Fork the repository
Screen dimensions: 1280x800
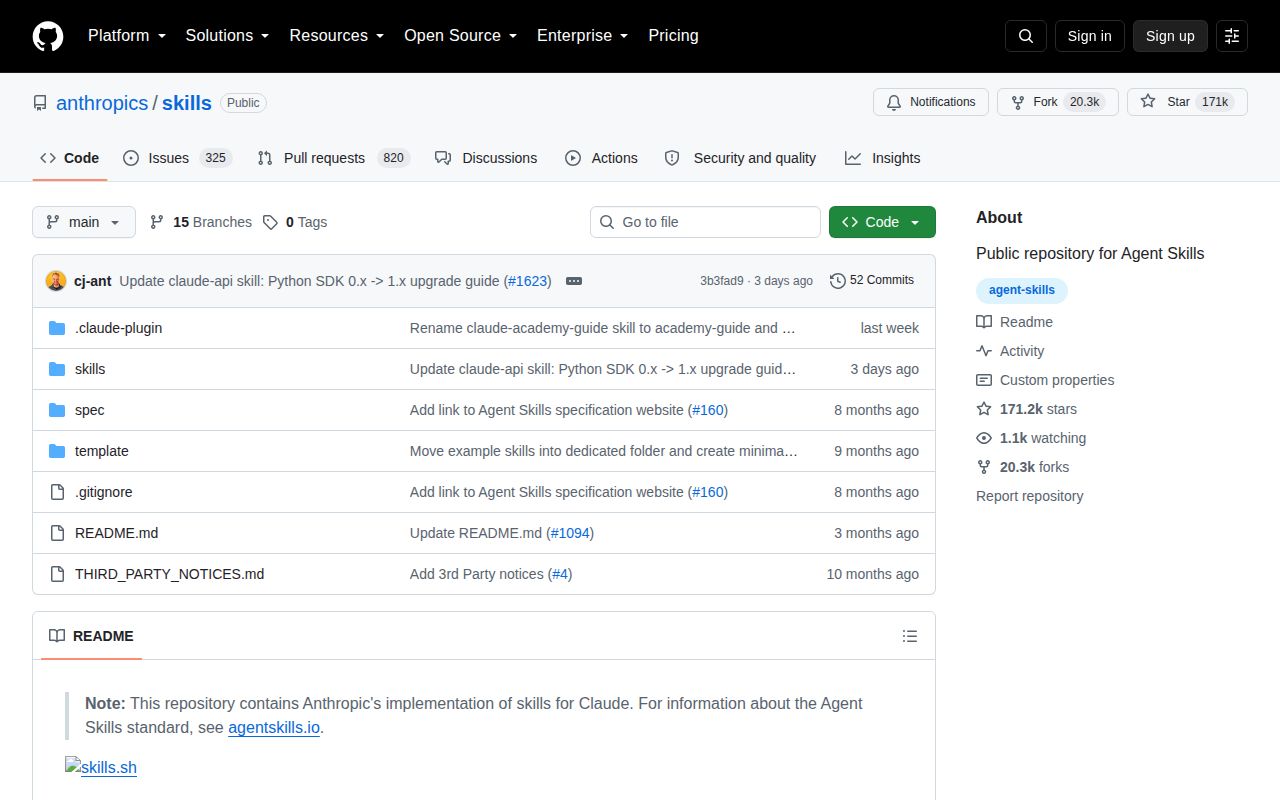tap(1058, 102)
